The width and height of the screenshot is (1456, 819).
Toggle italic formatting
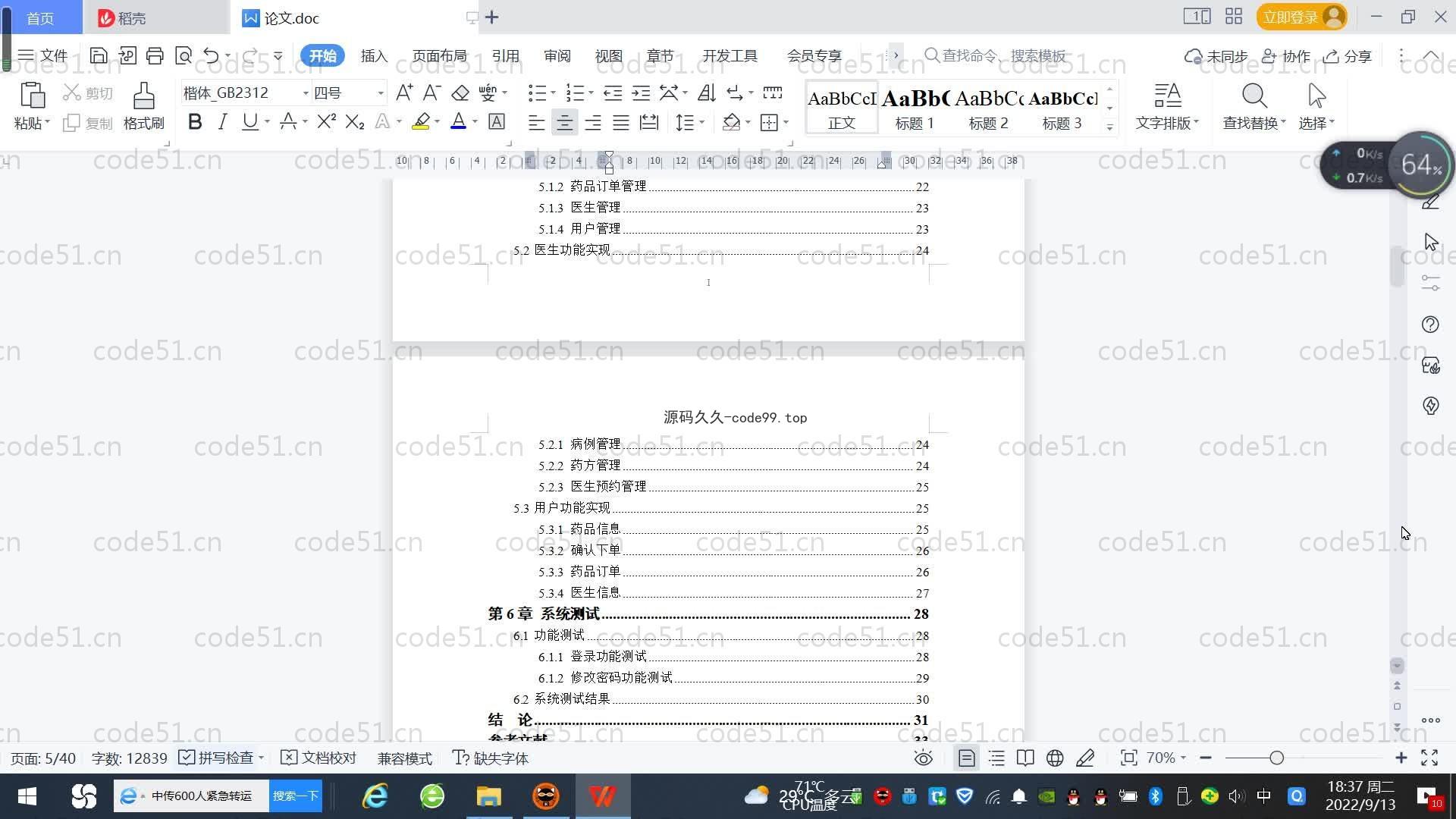click(222, 122)
